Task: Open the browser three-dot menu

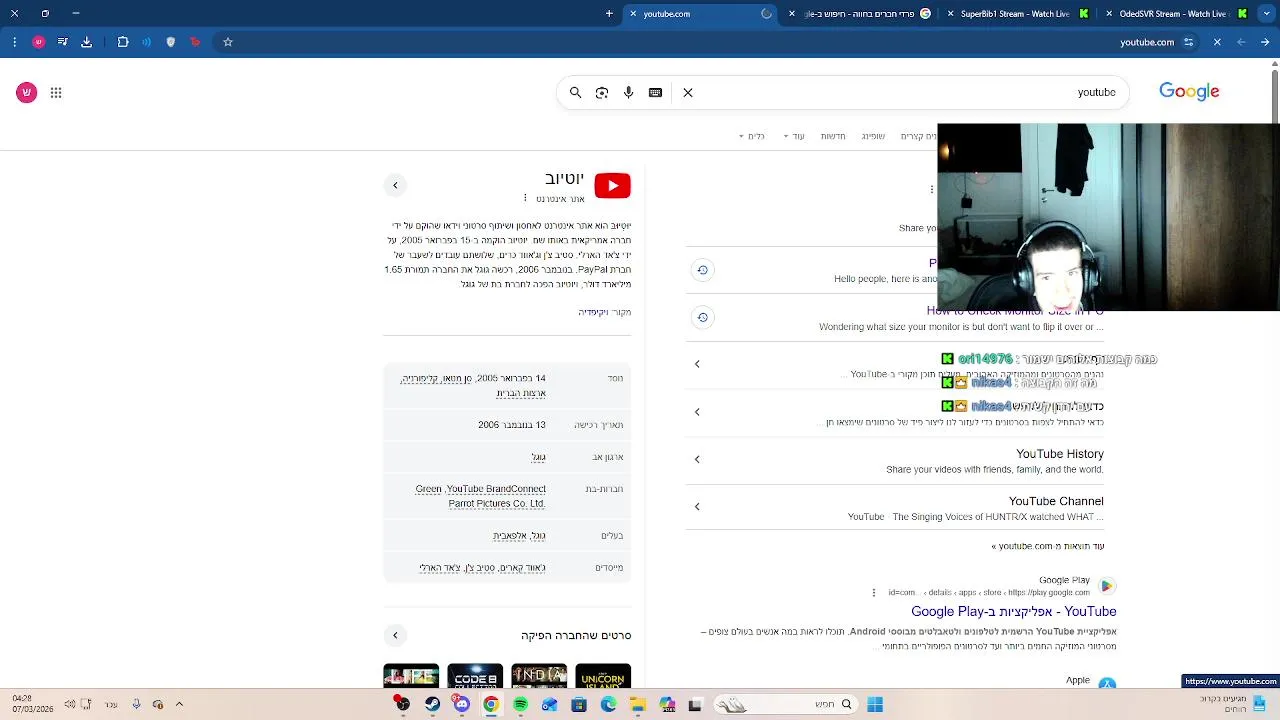Action: [x=14, y=42]
